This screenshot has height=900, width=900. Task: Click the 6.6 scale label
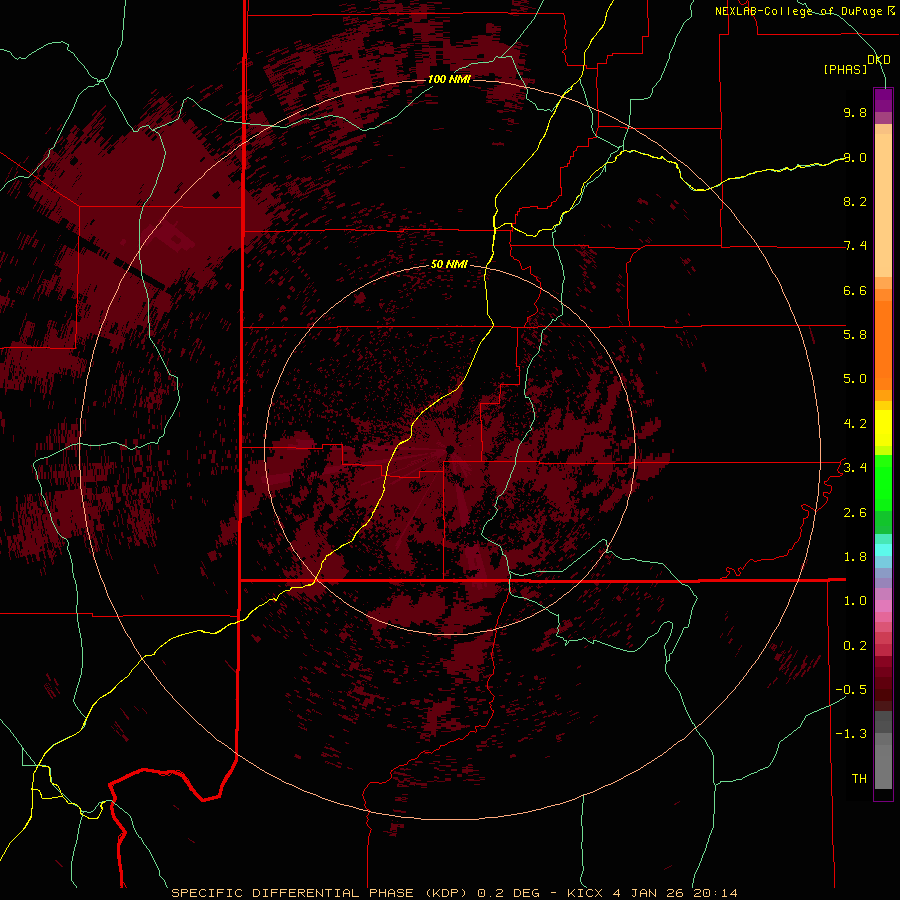pyautogui.click(x=855, y=290)
